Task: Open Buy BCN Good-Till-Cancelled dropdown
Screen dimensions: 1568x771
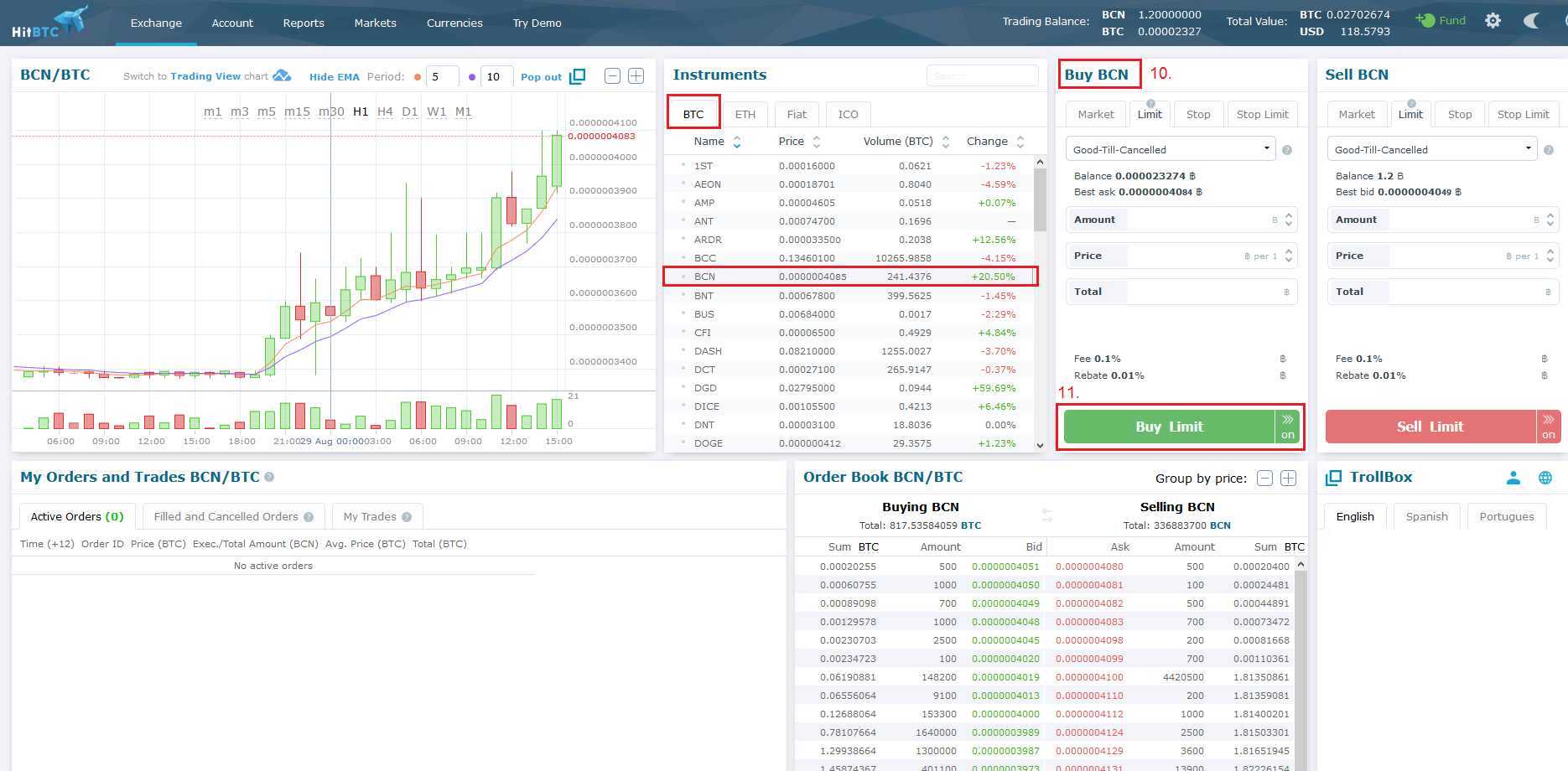Action: (x=1171, y=149)
